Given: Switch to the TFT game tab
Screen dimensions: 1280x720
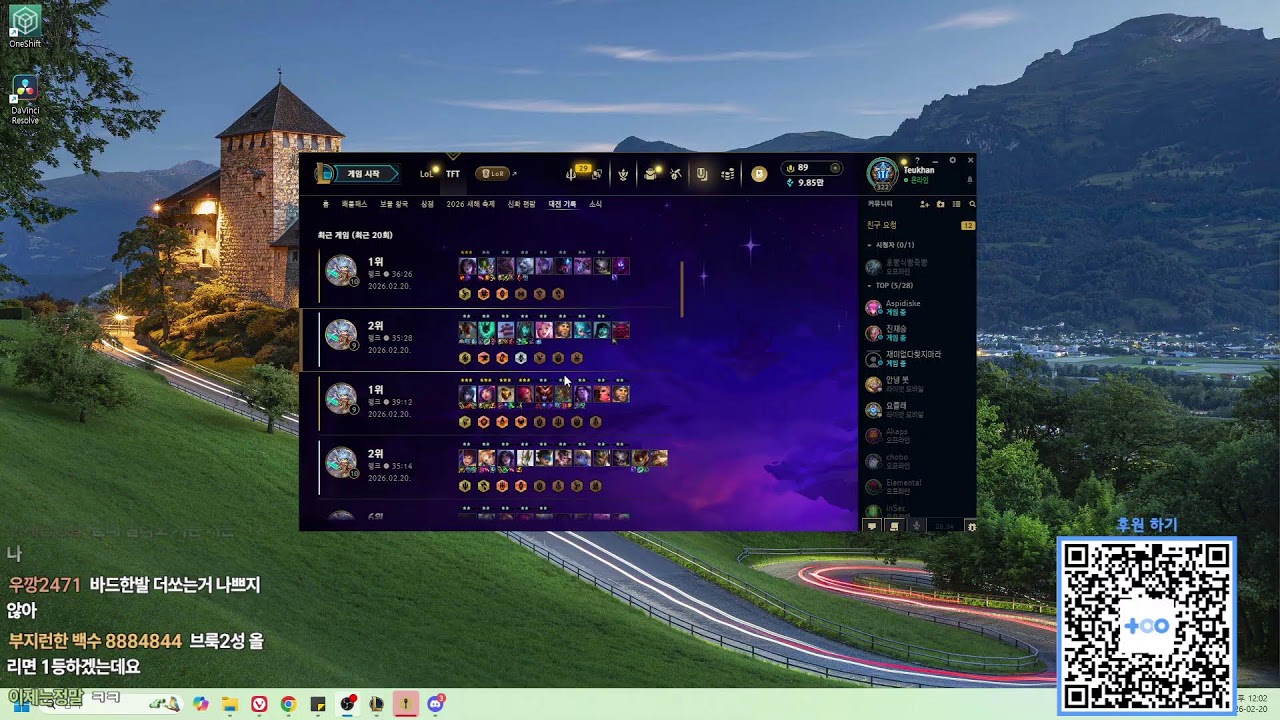Looking at the screenshot, I should (453, 174).
